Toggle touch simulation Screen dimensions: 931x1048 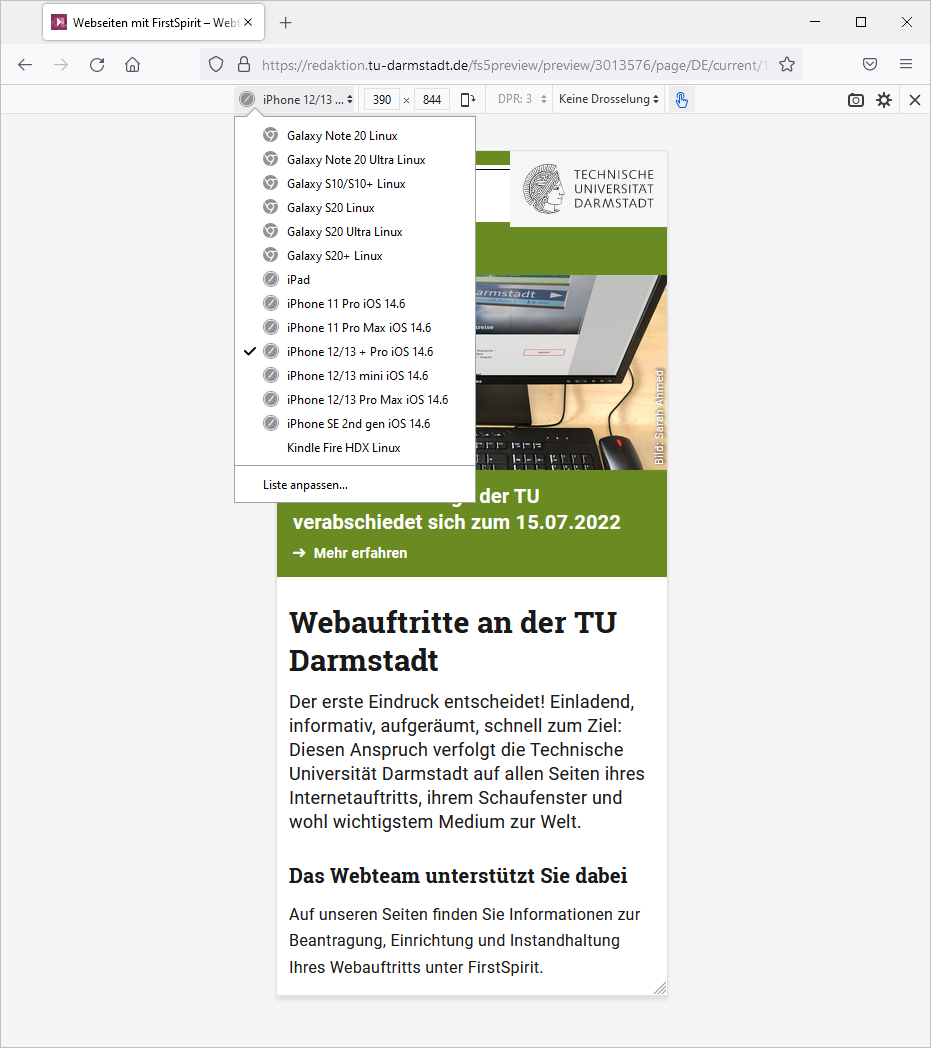coord(681,100)
